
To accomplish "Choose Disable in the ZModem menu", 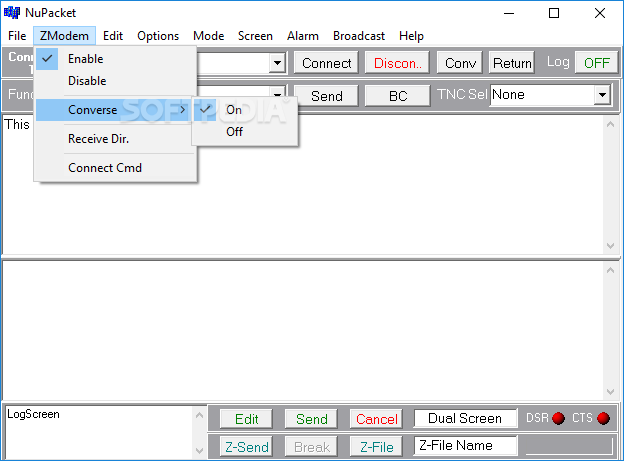I will [x=116, y=81].
